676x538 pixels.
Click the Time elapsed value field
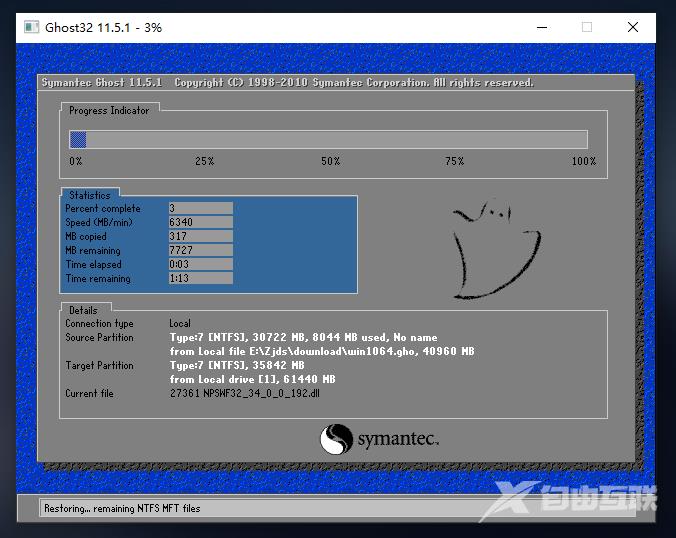click(200, 264)
